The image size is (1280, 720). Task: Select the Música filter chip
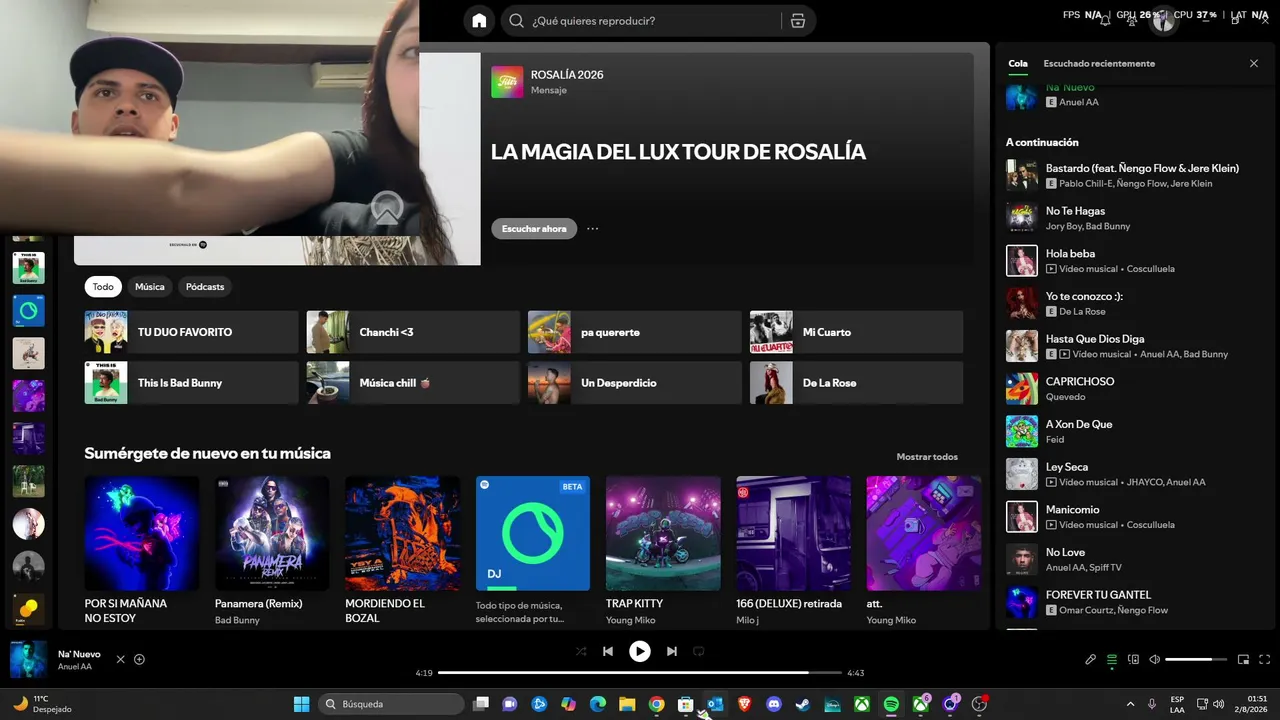point(150,287)
